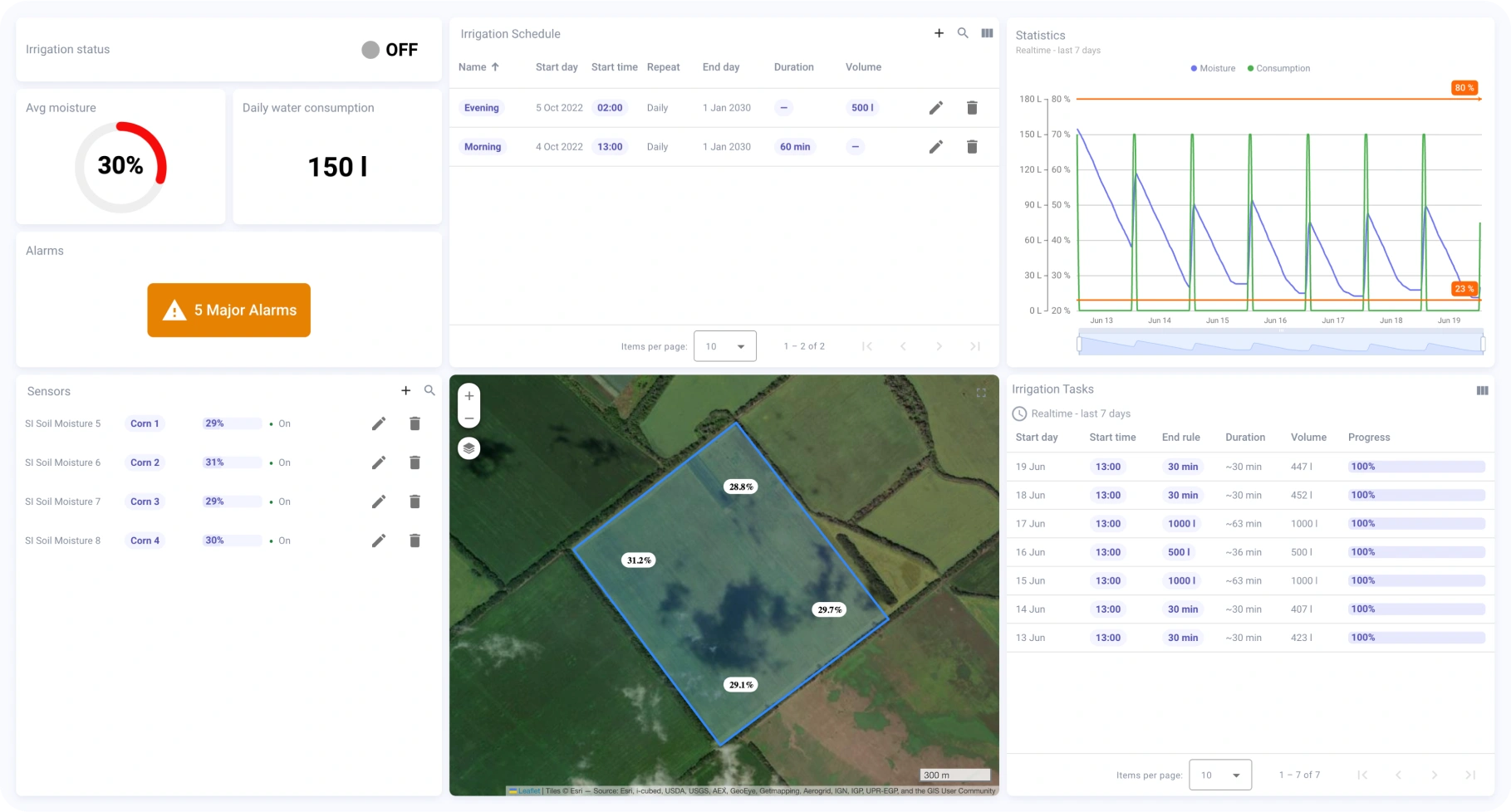Add a new irrigation schedule entry
This screenshot has height=812, width=1511.
tap(939, 33)
